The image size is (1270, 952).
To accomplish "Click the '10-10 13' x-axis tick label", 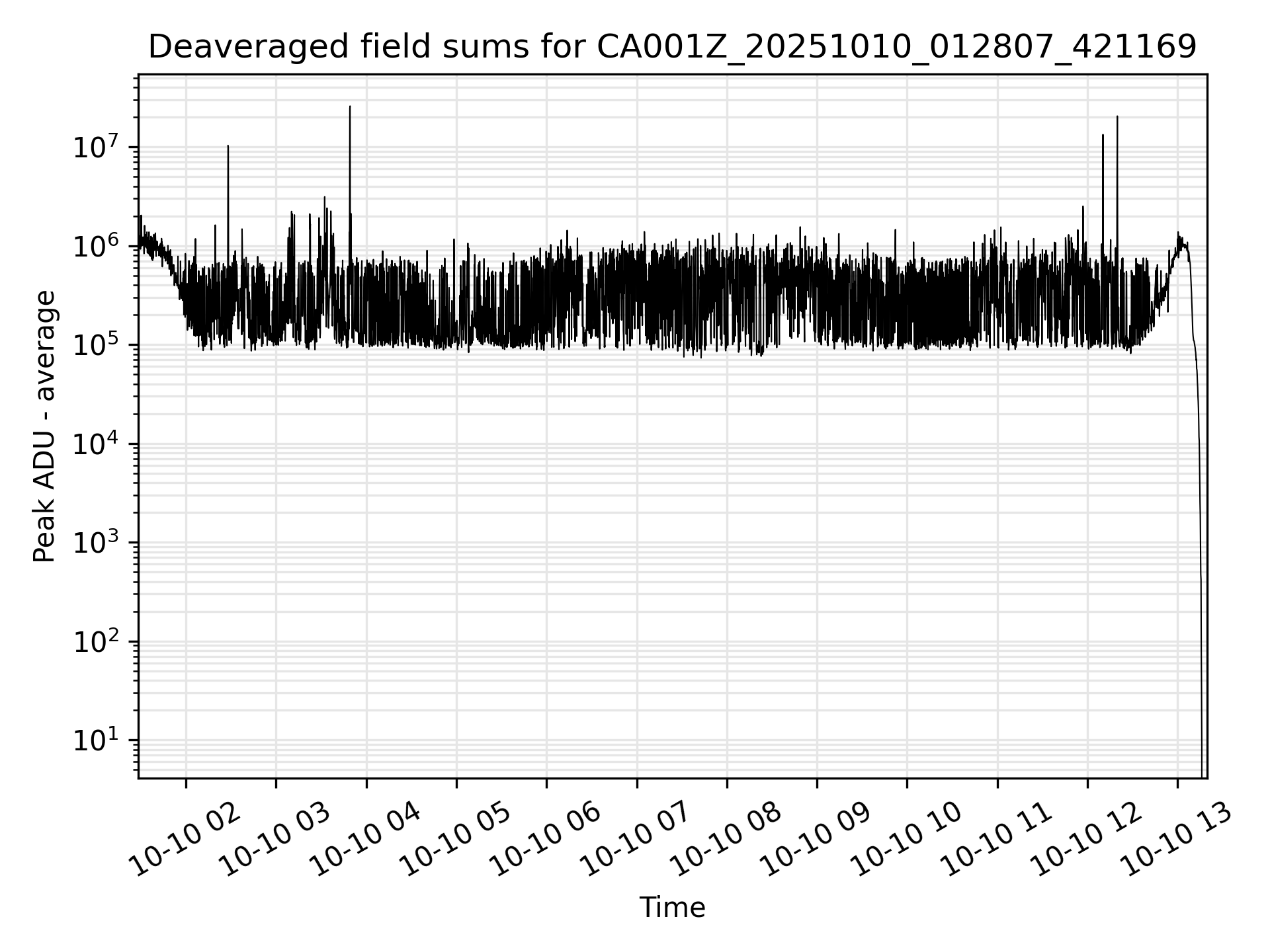I will click(1177, 840).
